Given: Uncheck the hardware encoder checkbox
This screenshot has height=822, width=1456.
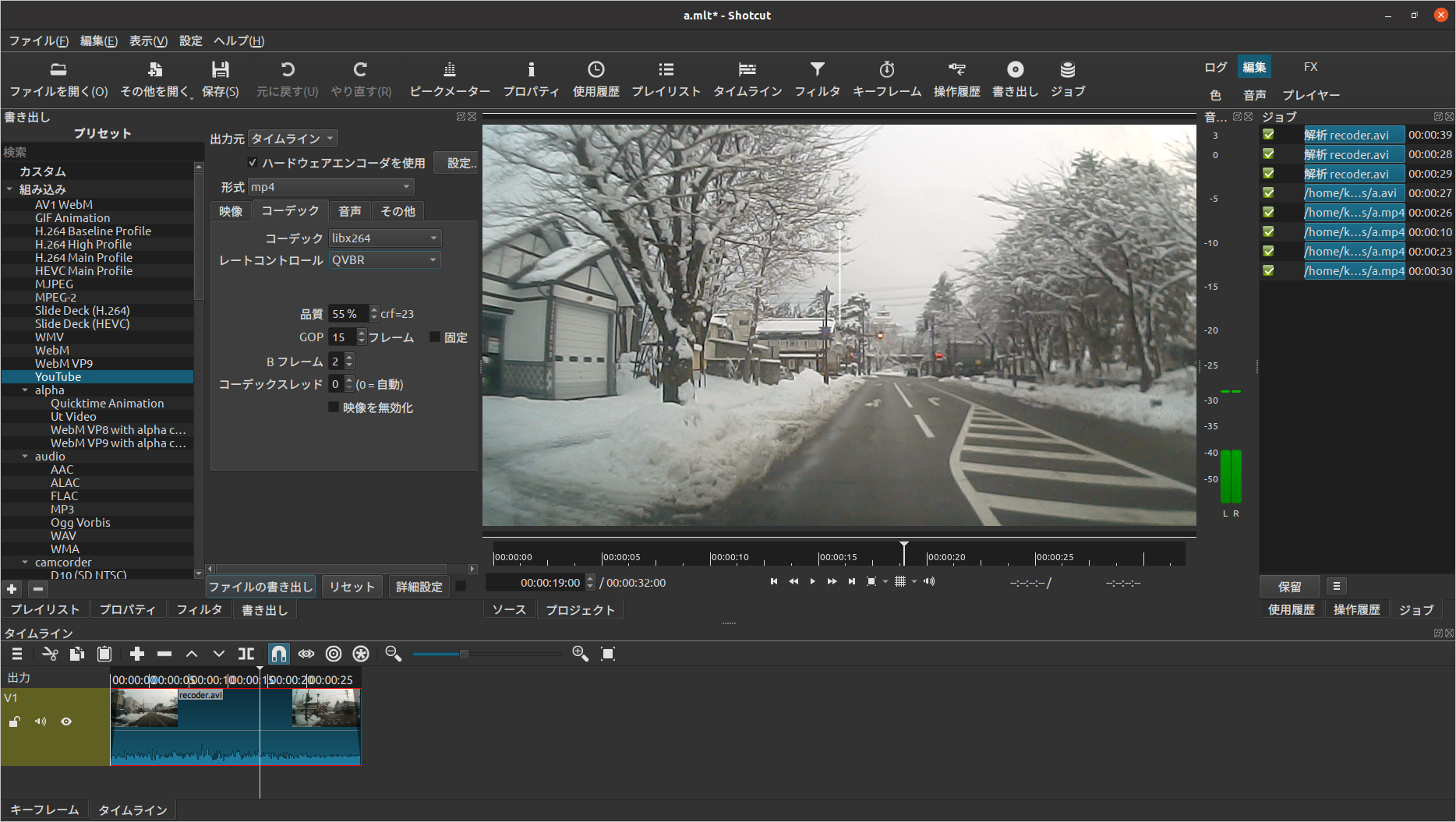Looking at the screenshot, I should click(x=253, y=162).
